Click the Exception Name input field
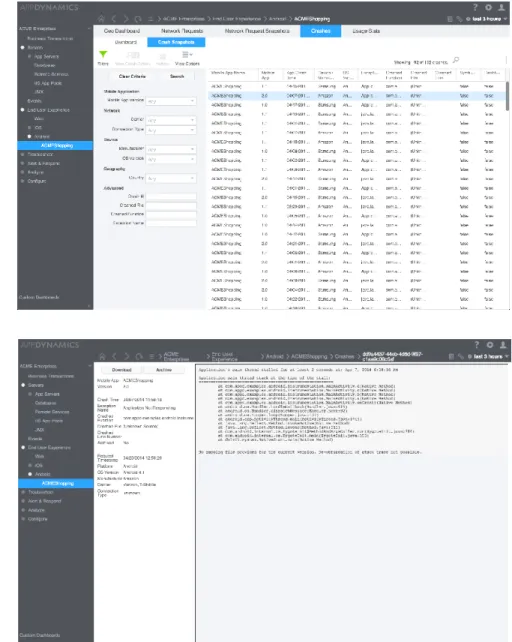This screenshot has height=642, width=512. point(171,224)
